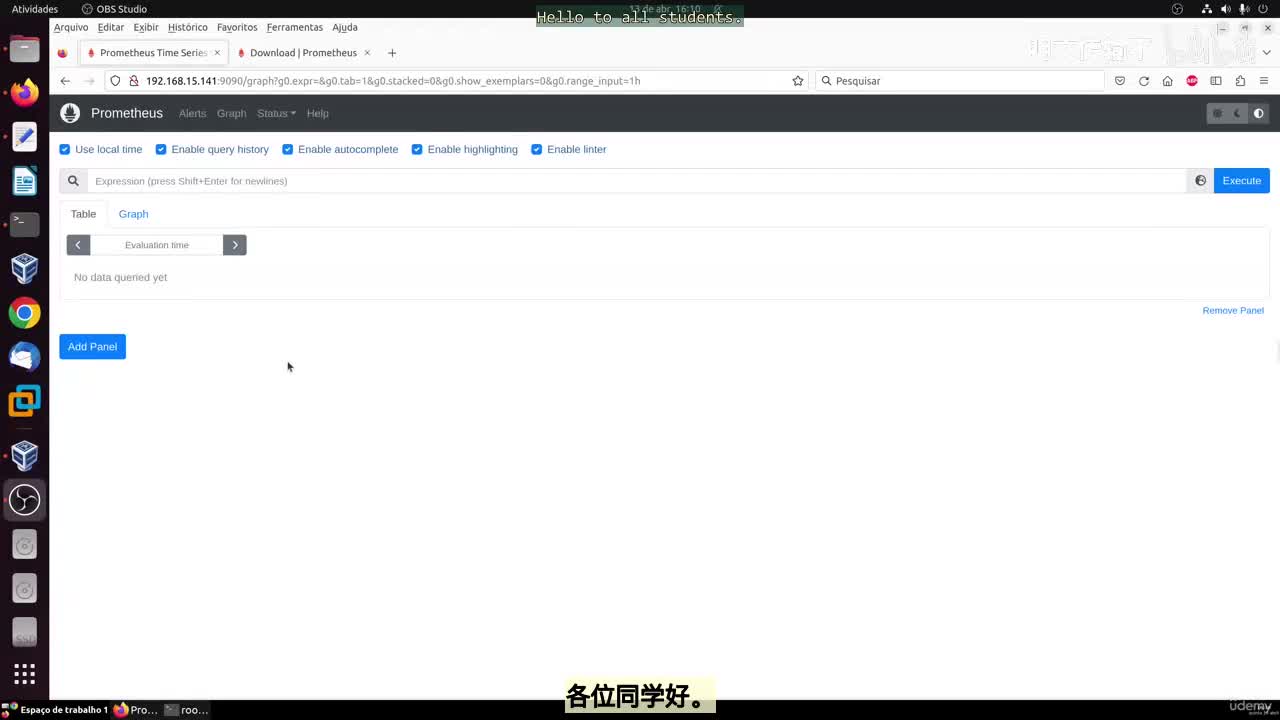This screenshot has height=720, width=1280.
Task: Open the Histórico menu
Action: 188,27
